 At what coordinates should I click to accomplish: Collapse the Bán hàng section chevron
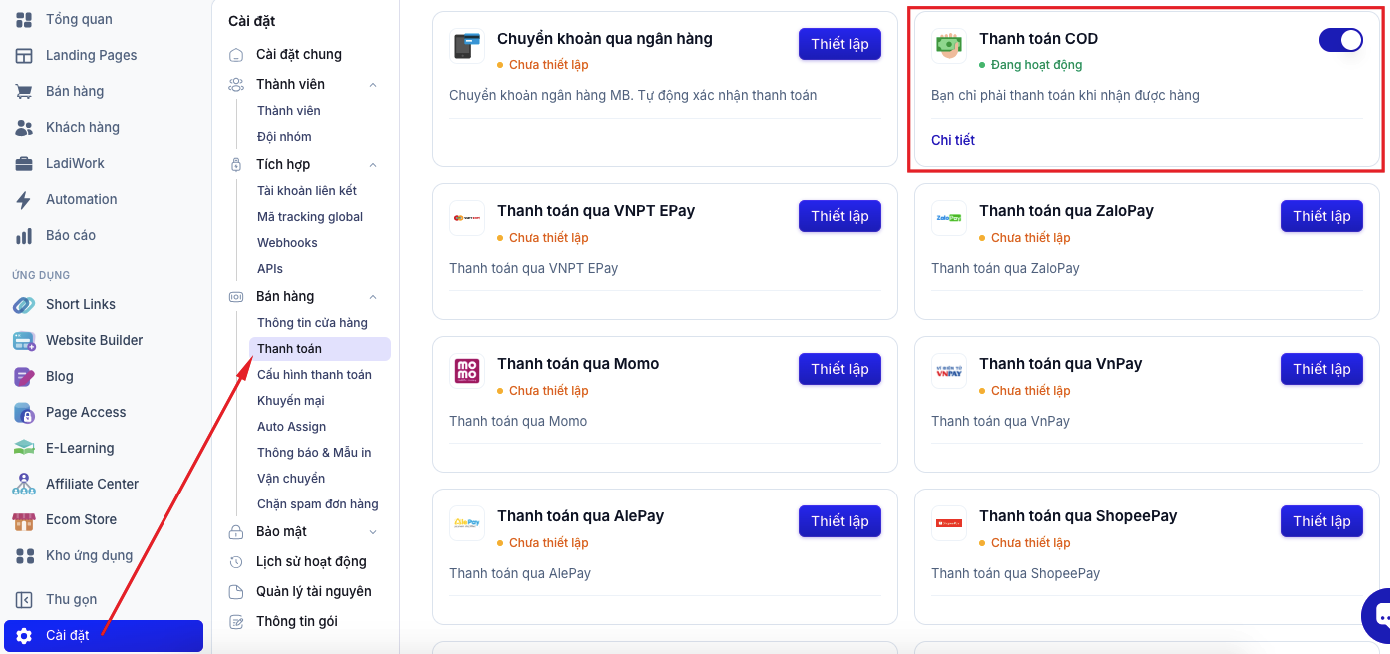click(x=373, y=297)
